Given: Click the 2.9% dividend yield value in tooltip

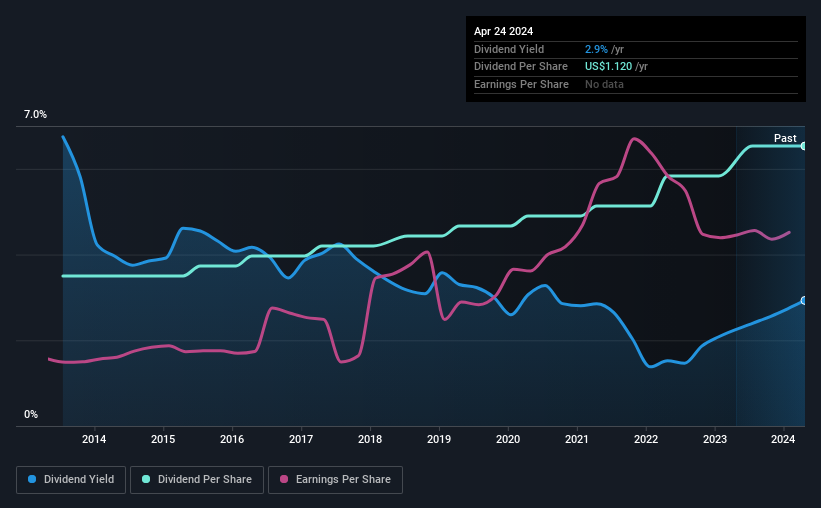Looking at the screenshot, I should [x=596, y=49].
